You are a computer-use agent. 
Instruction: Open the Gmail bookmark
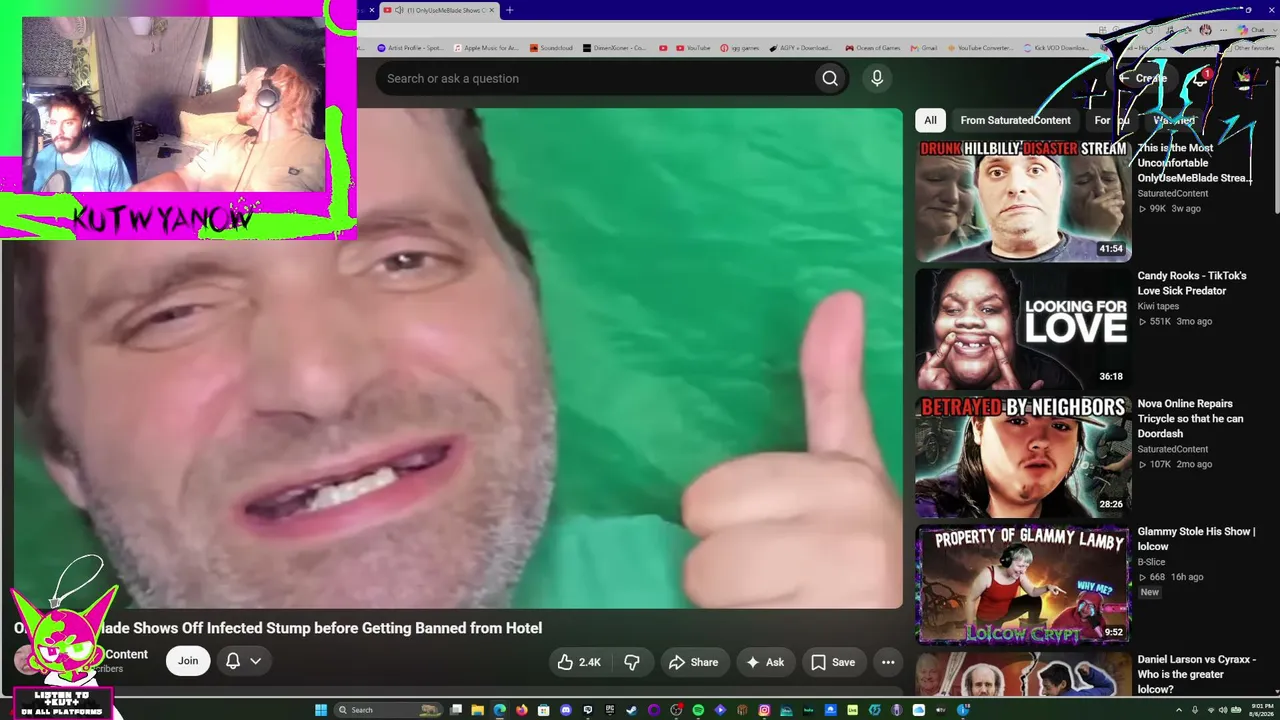923,47
